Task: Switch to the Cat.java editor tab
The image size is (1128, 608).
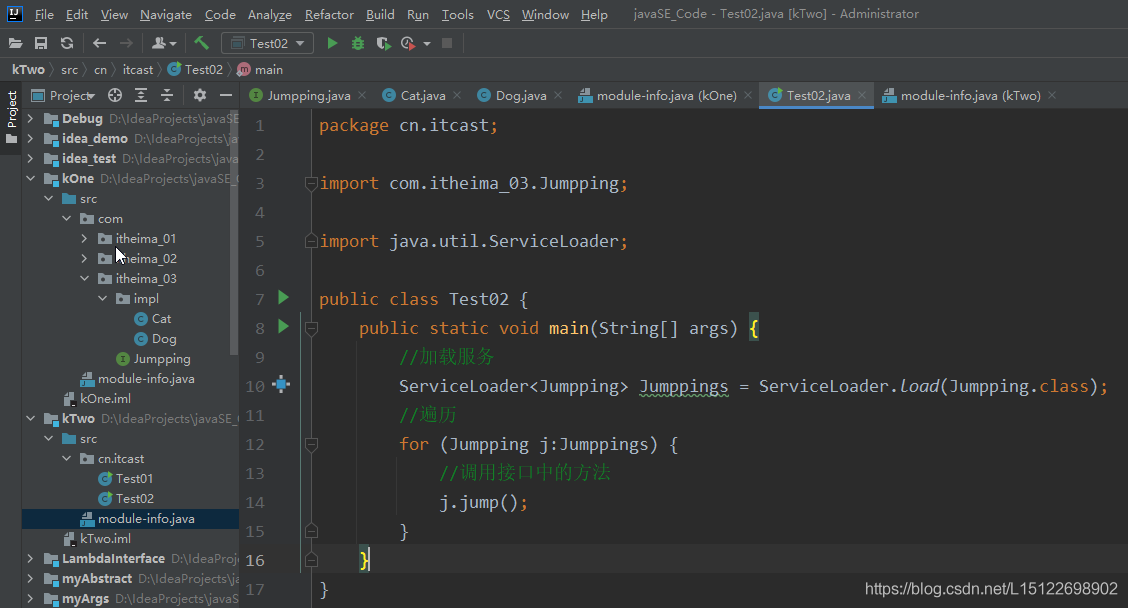Action: [x=422, y=96]
